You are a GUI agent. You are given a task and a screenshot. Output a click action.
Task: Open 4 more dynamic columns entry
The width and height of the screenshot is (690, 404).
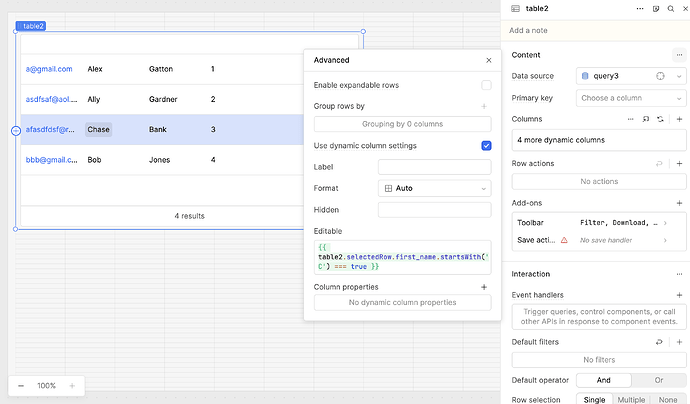(598, 140)
